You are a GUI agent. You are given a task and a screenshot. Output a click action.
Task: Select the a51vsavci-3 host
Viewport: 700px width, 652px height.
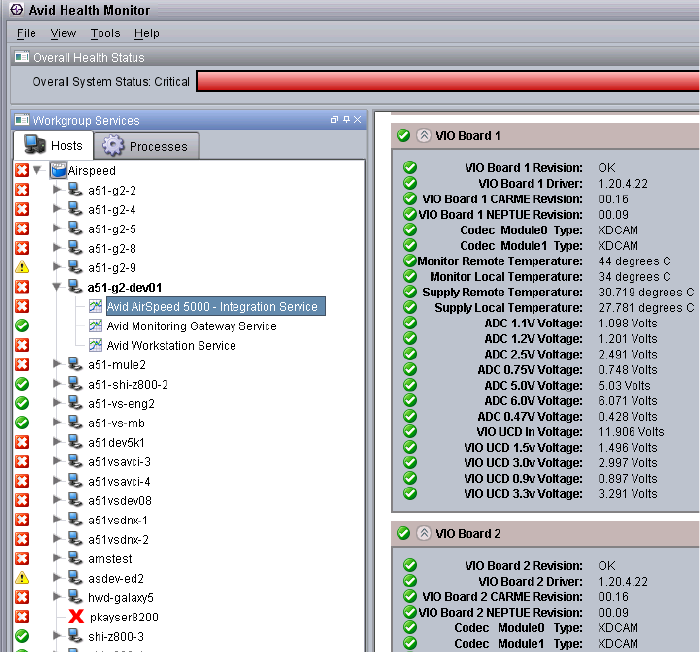(119, 461)
